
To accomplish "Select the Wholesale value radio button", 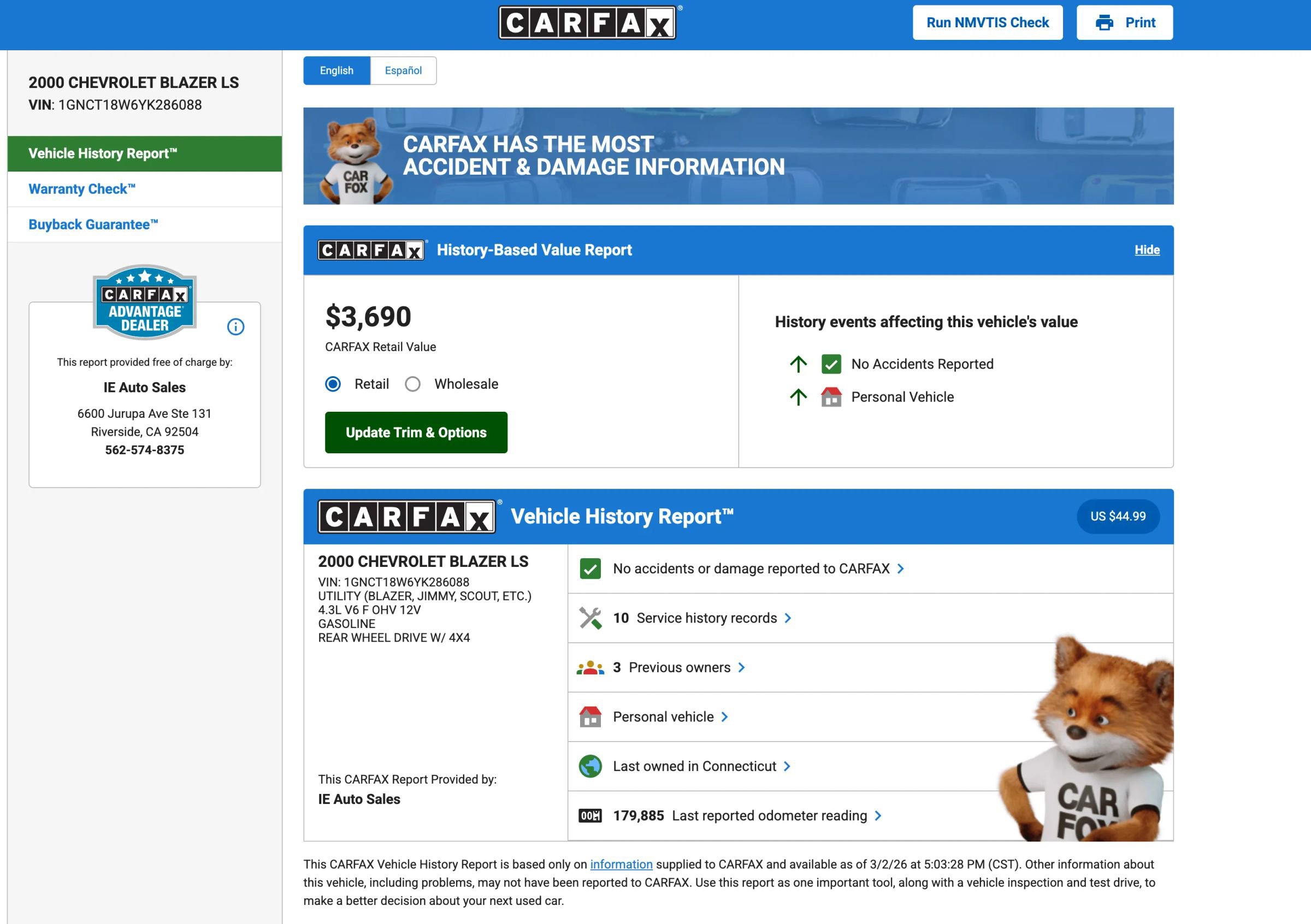I will pos(413,384).
